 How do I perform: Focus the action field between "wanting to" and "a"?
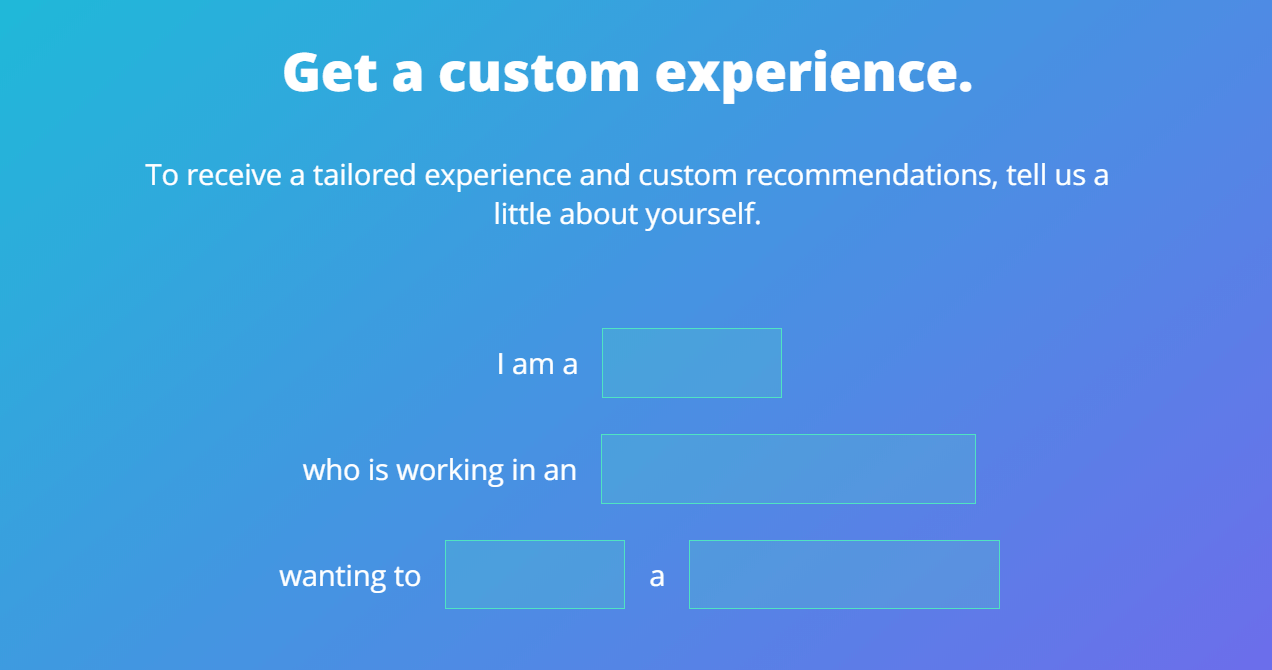(535, 574)
